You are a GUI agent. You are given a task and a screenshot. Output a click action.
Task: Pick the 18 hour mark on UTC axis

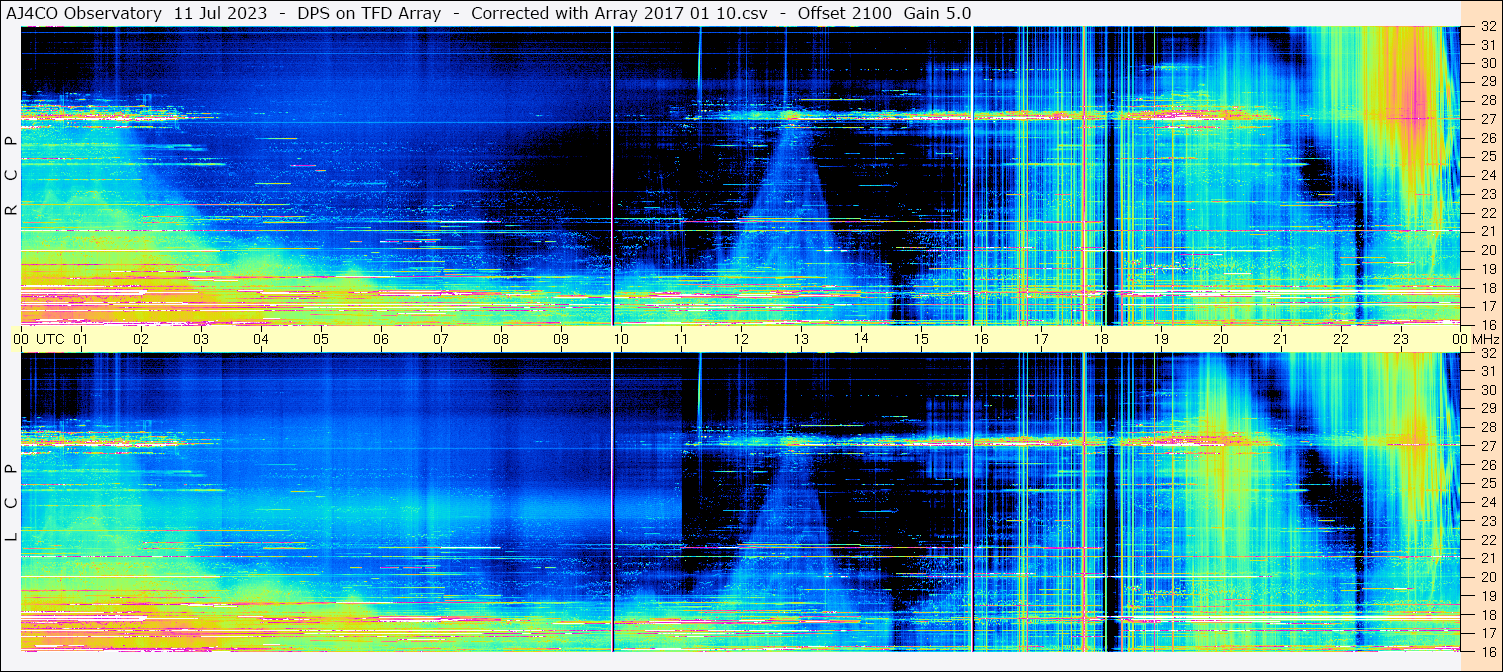click(1101, 339)
